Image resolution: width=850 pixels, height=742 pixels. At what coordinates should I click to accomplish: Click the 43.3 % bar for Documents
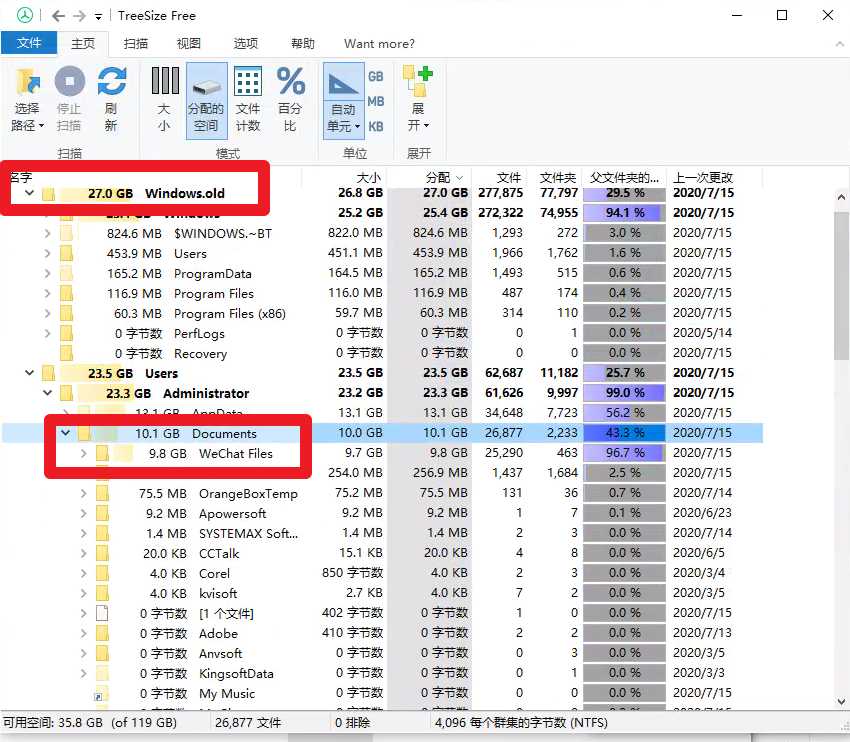[x=624, y=433]
